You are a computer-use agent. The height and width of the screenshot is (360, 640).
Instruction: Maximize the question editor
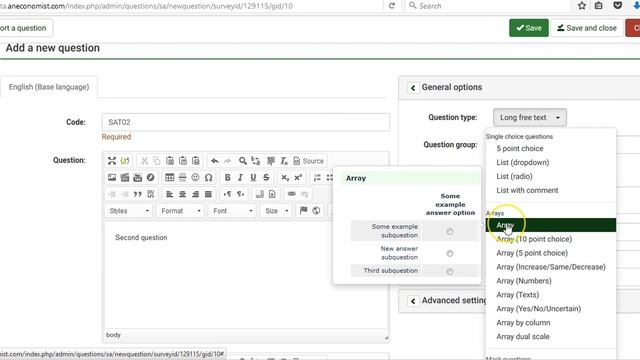[112, 161]
